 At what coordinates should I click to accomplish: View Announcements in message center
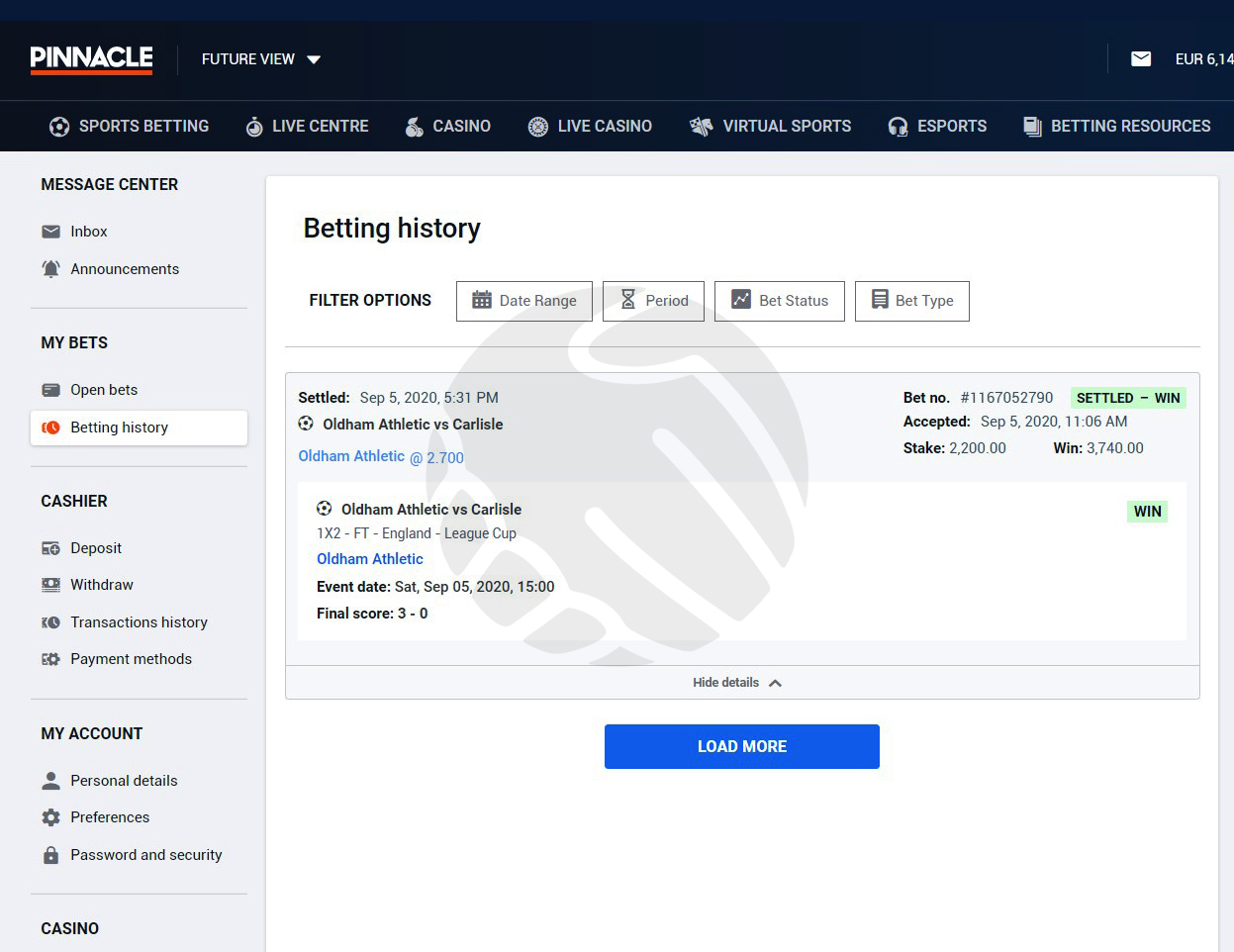(x=125, y=269)
